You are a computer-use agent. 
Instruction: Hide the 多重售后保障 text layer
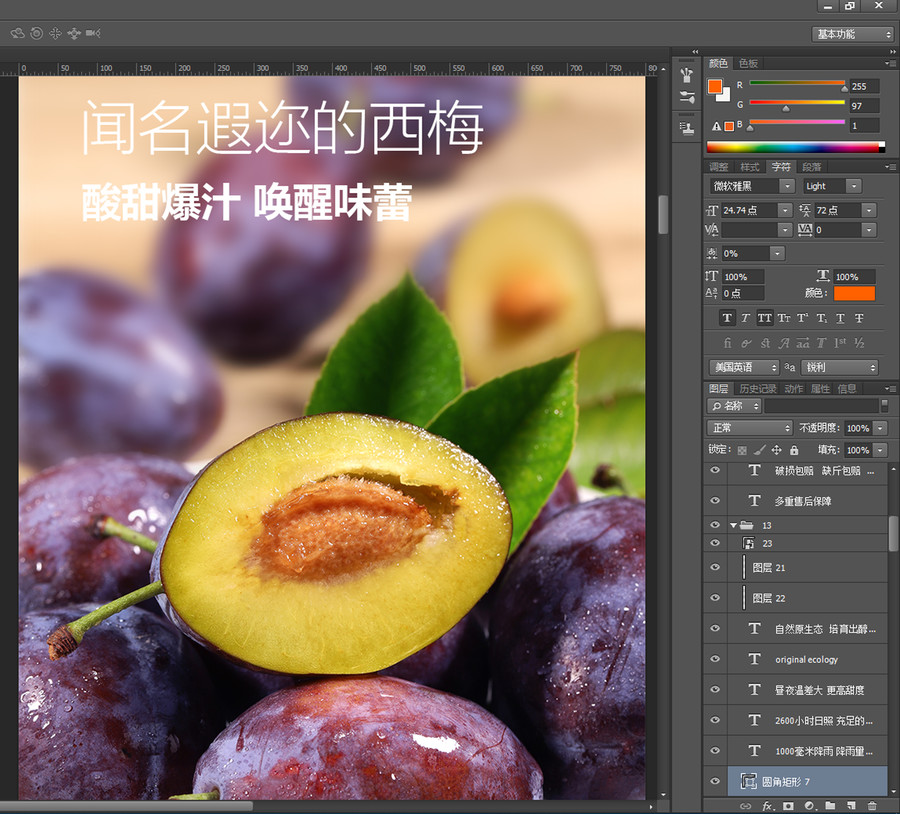(x=715, y=501)
